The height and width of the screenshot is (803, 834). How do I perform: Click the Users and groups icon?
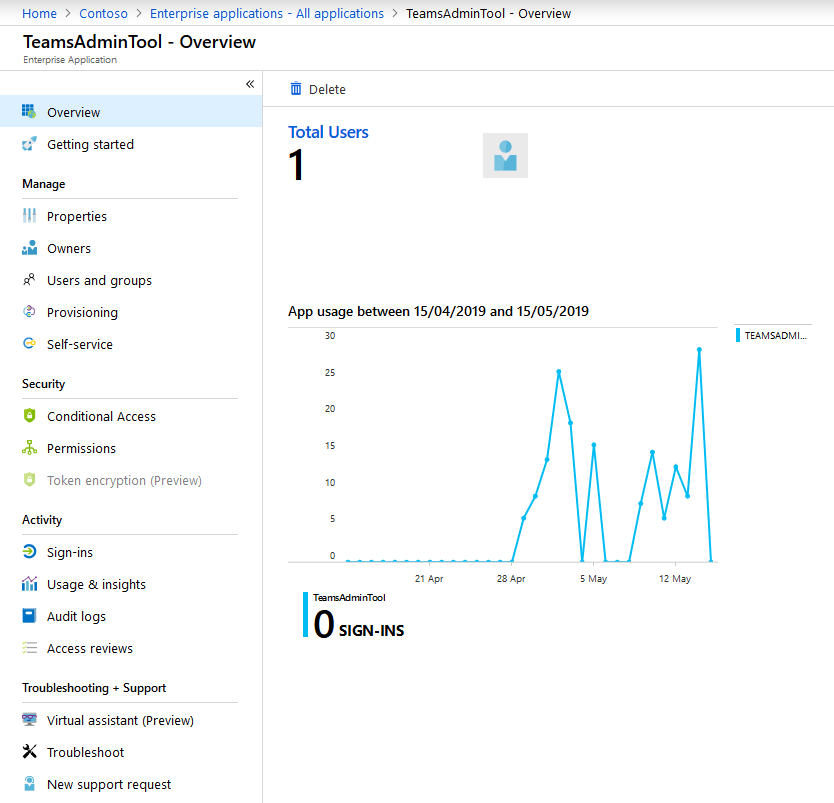coord(29,280)
